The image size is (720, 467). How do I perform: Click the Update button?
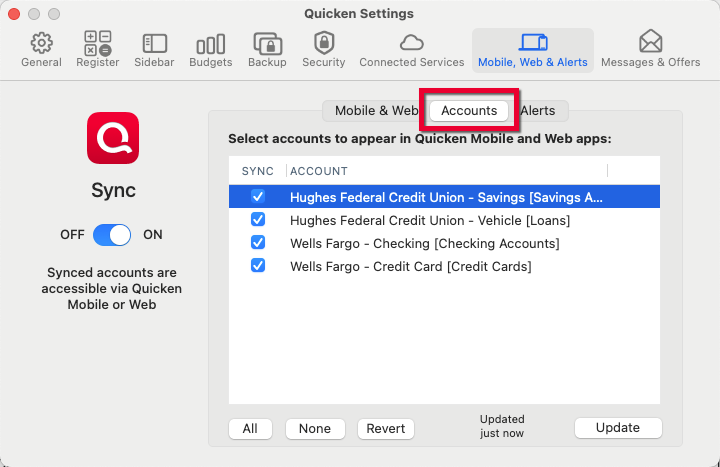point(618,428)
